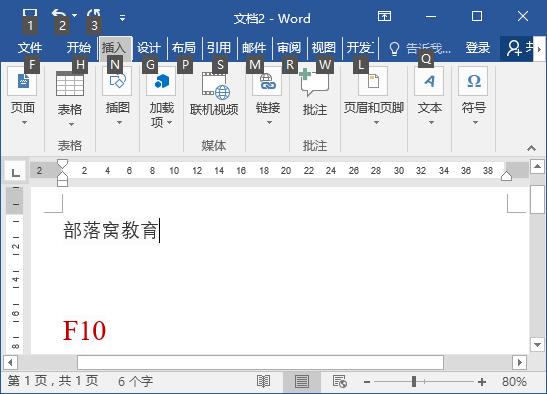This screenshot has height=394, width=547.
Task: Open the 视图 tab
Action: [324, 47]
